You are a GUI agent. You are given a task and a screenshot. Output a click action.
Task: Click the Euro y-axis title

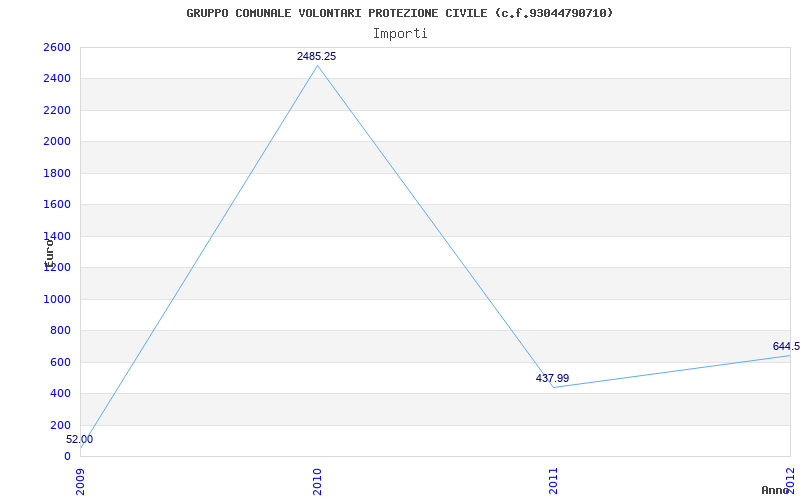(48, 252)
